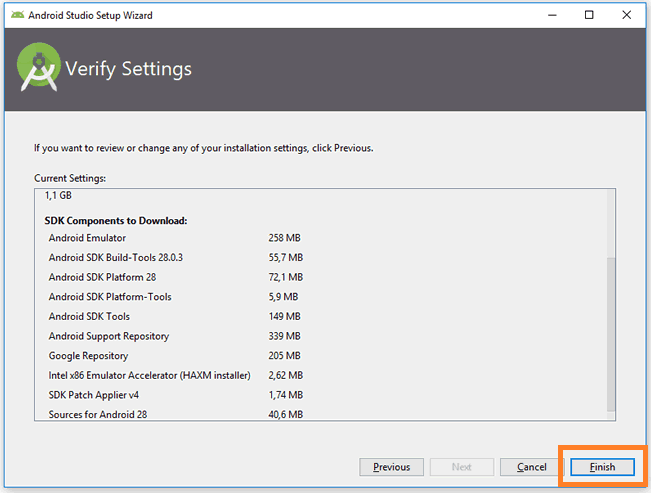Select Android SDK Platform 28 entry
This screenshot has height=493, width=651.
[102, 277]
